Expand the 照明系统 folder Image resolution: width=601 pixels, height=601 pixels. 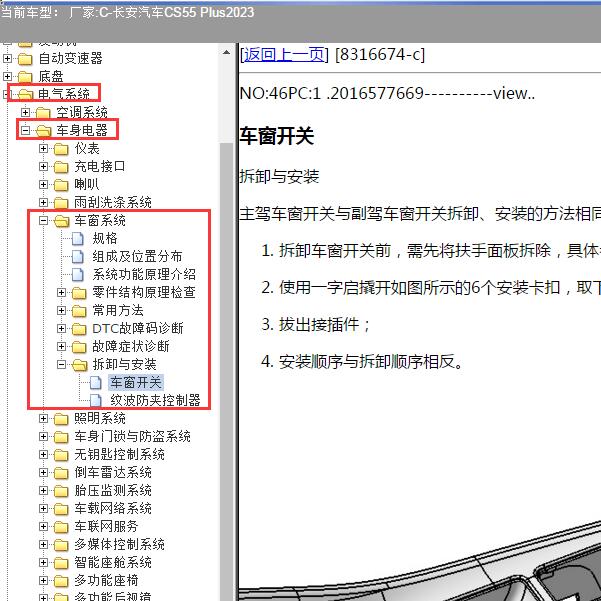coord(43,419)
